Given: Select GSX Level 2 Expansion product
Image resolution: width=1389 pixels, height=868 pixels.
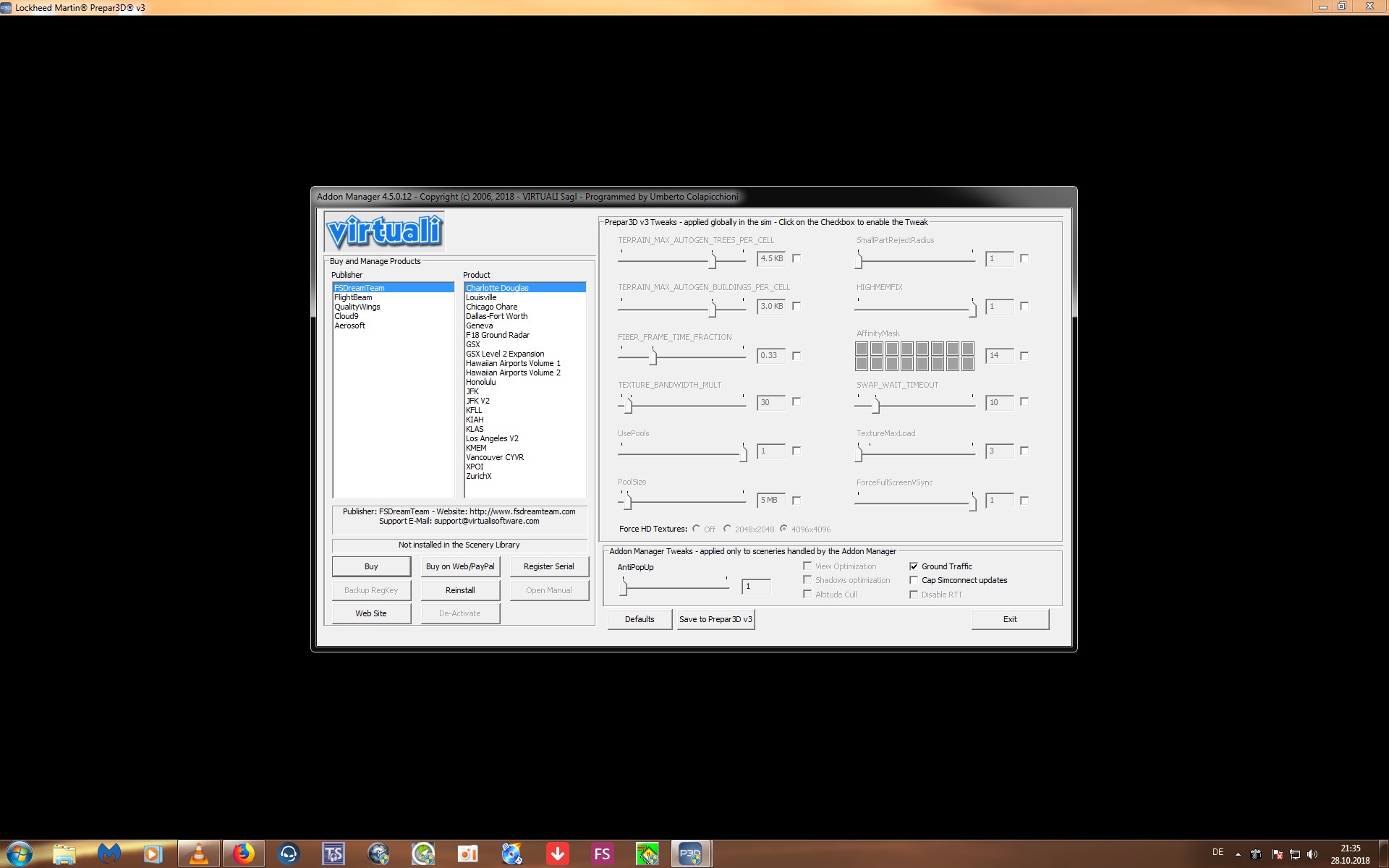Looking at the screenshot, I should click(505, 354).
